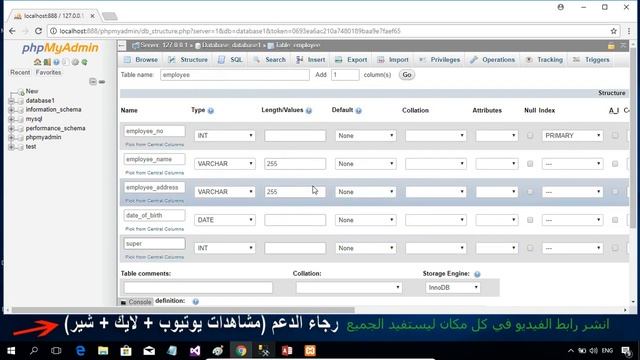Viewport: 640px width, 360px height.
Task: Click Pick from Central Columns under employee_name
Action: pos(154,173)
